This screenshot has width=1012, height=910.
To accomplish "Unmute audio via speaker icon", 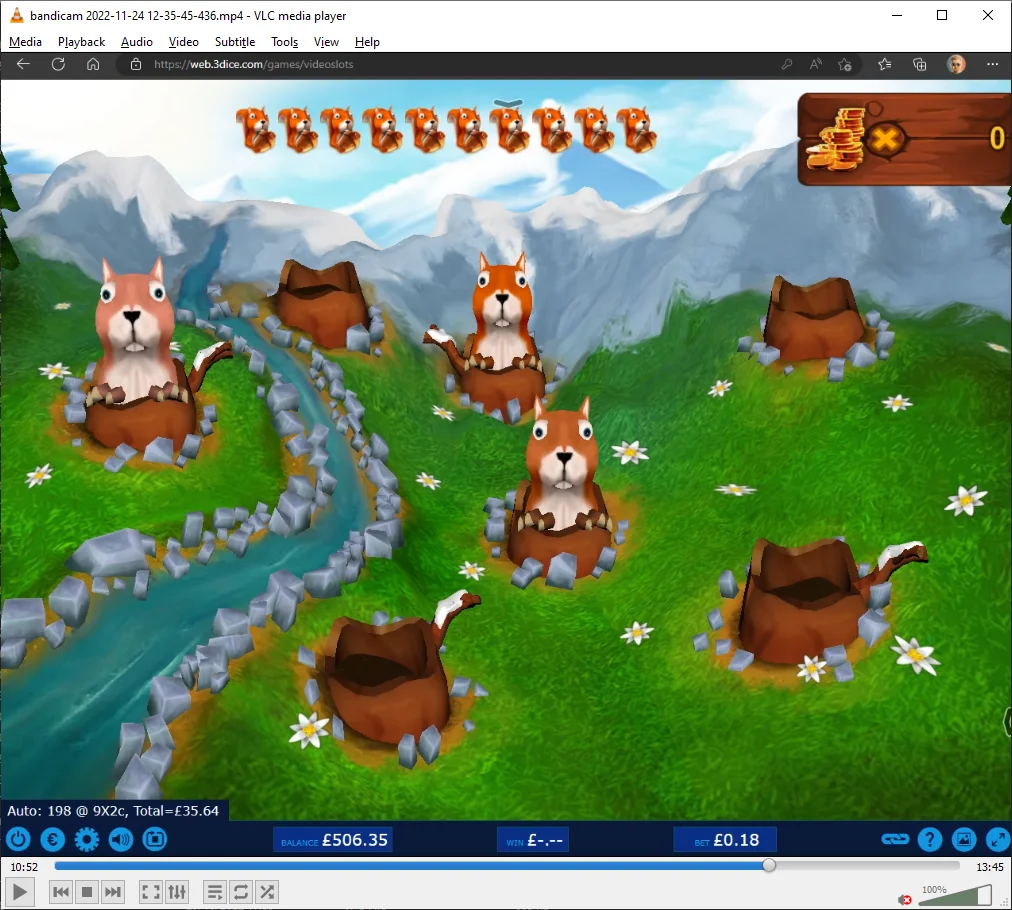I will (x=905, y=900).
